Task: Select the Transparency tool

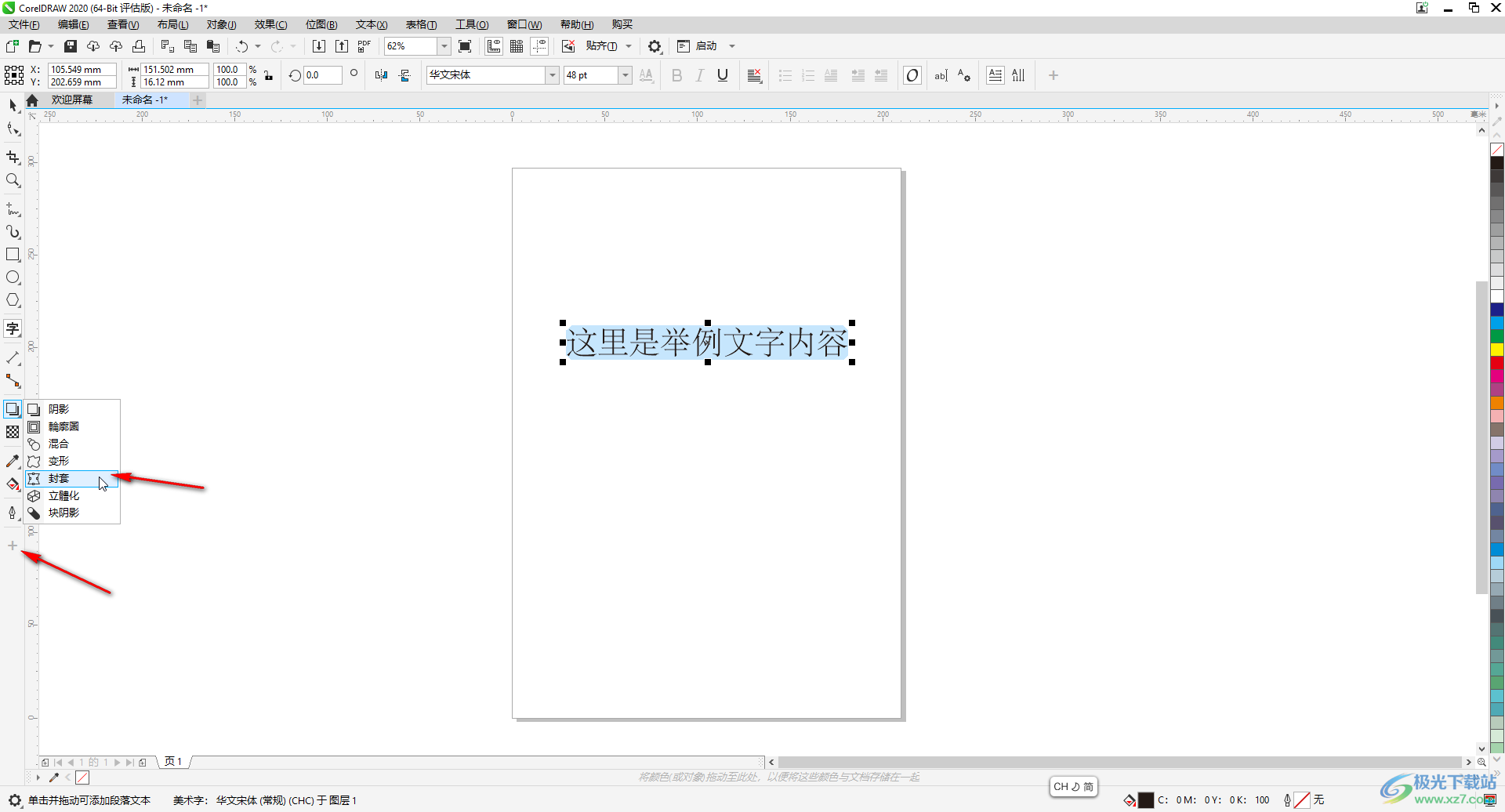Action: coord(13,432)
